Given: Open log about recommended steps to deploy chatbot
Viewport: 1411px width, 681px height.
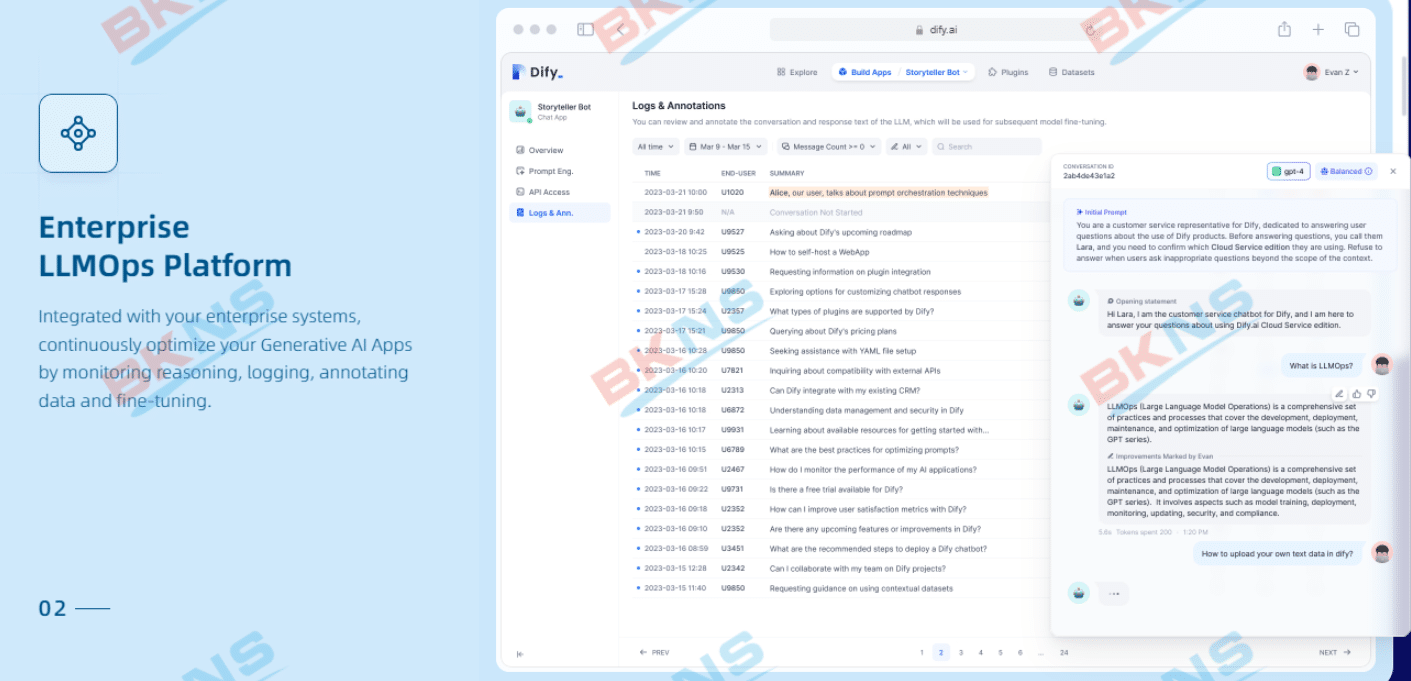Looking at the screenshot, I should coord(840,549).
